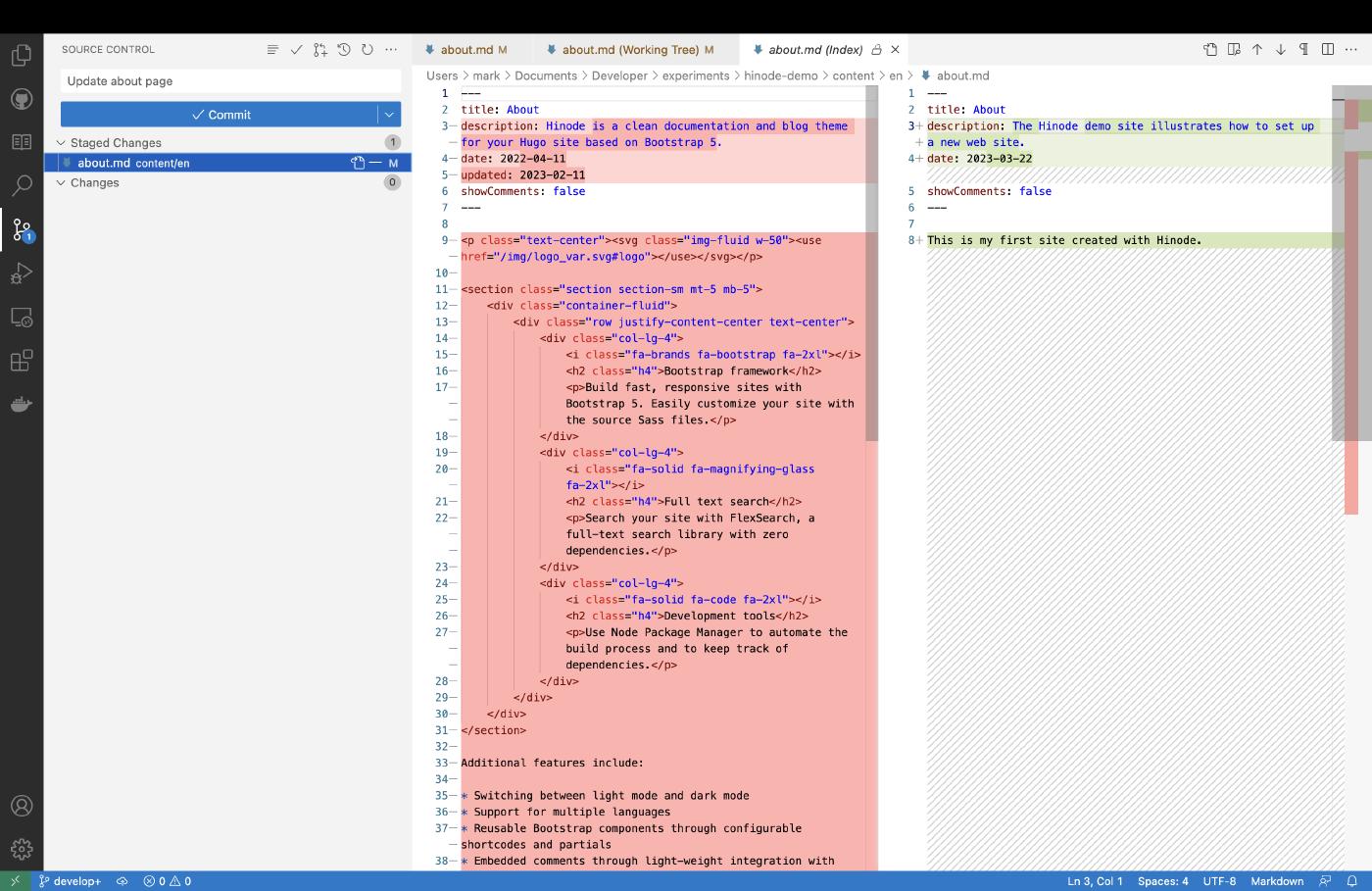Toggle view as tree/list in Source Control header

point(272,49)
